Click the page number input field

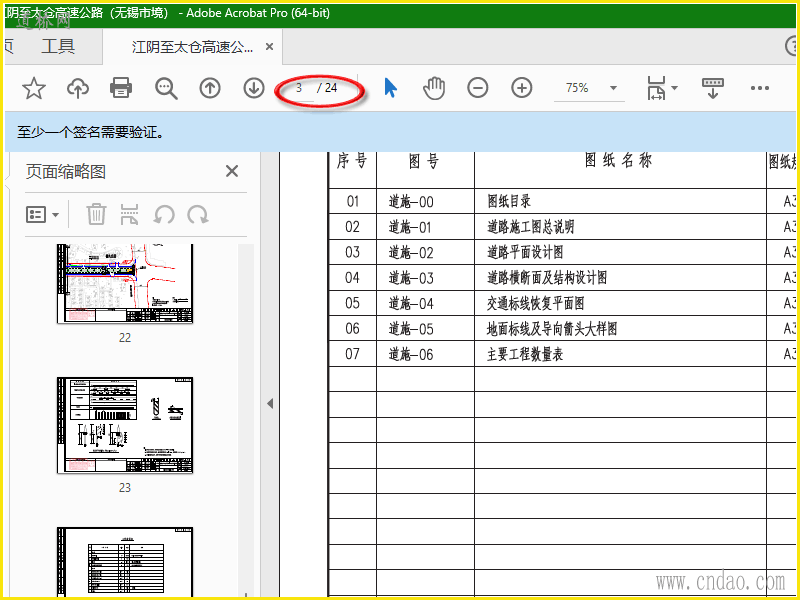[299, 88]
